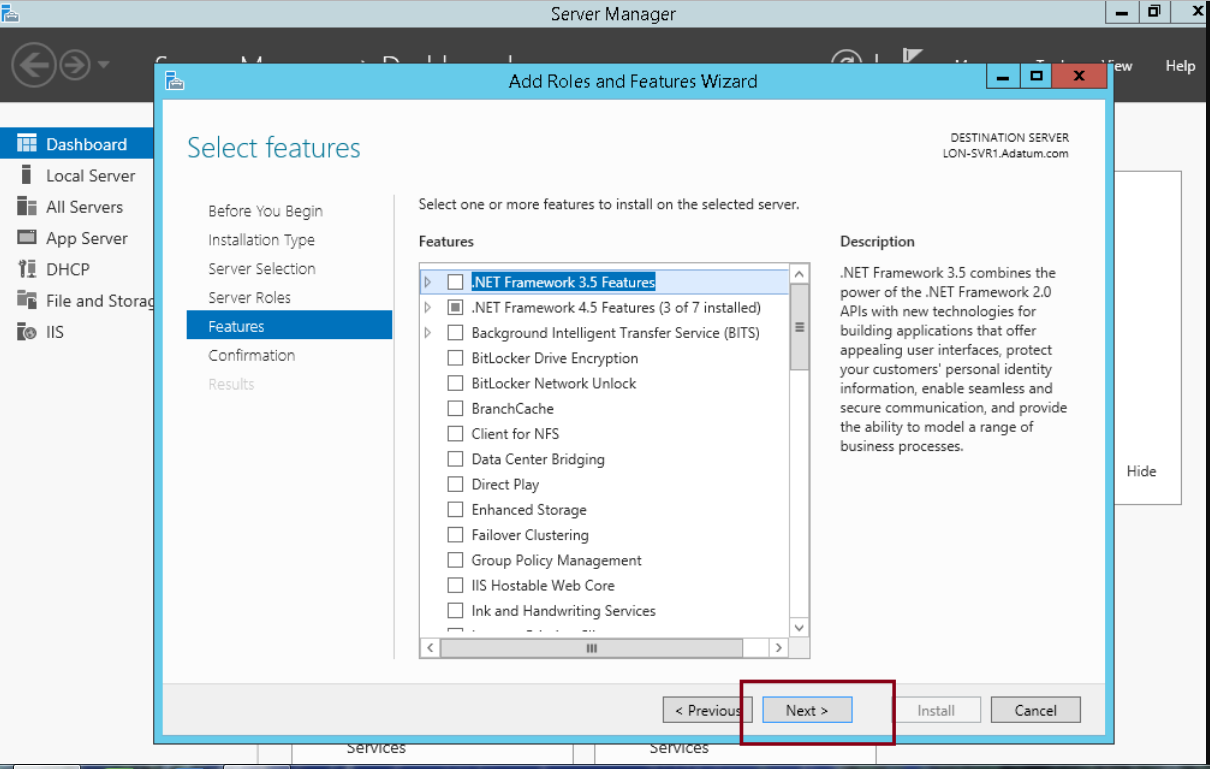Close the Add Roles and Features Wizard
The height and width of the screenshot is (769, 1210).
pos(1079,76)
